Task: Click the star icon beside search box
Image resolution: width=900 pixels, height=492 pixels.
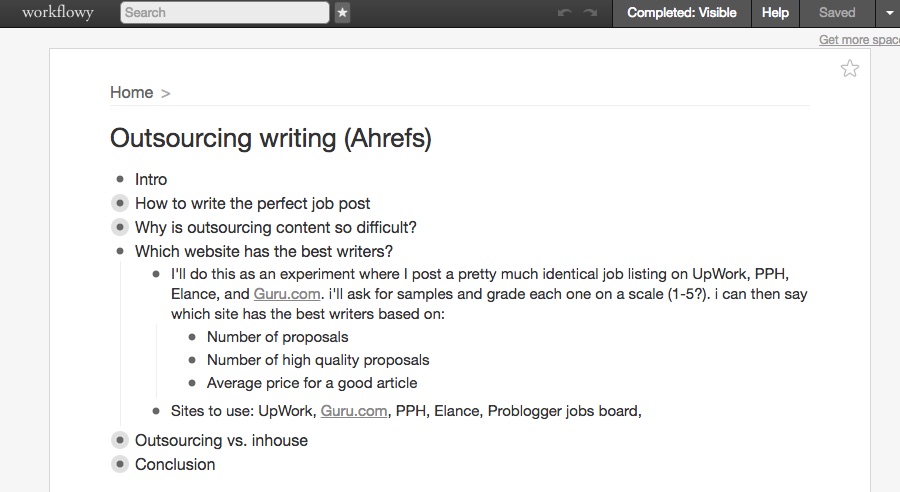Action: (343, 13)
